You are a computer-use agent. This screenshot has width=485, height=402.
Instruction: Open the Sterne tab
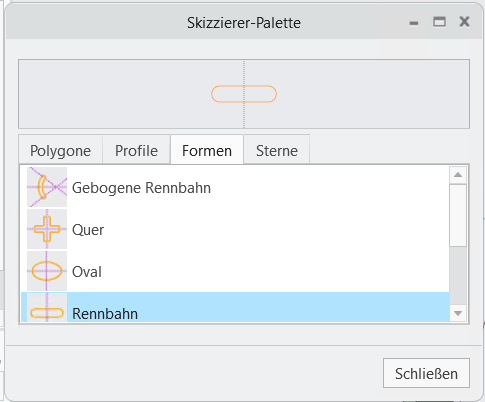click(277, 150)
